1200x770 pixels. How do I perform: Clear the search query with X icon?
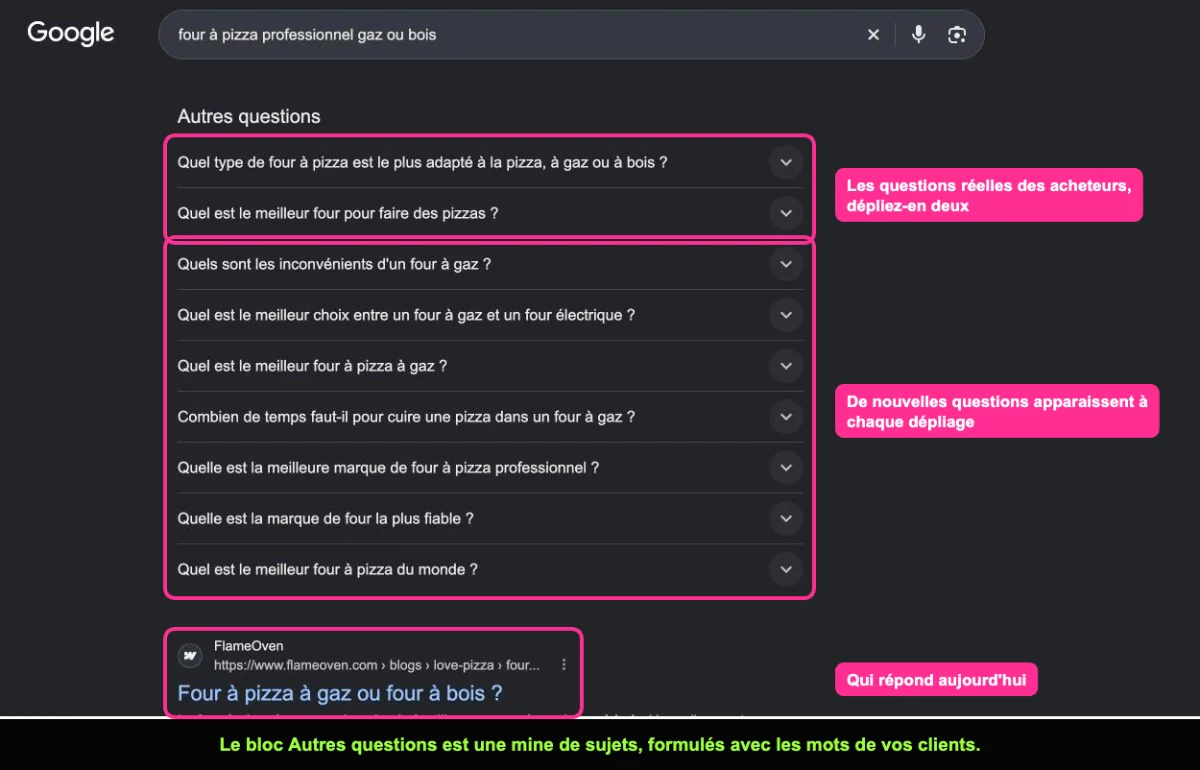(x=873, y=35)
